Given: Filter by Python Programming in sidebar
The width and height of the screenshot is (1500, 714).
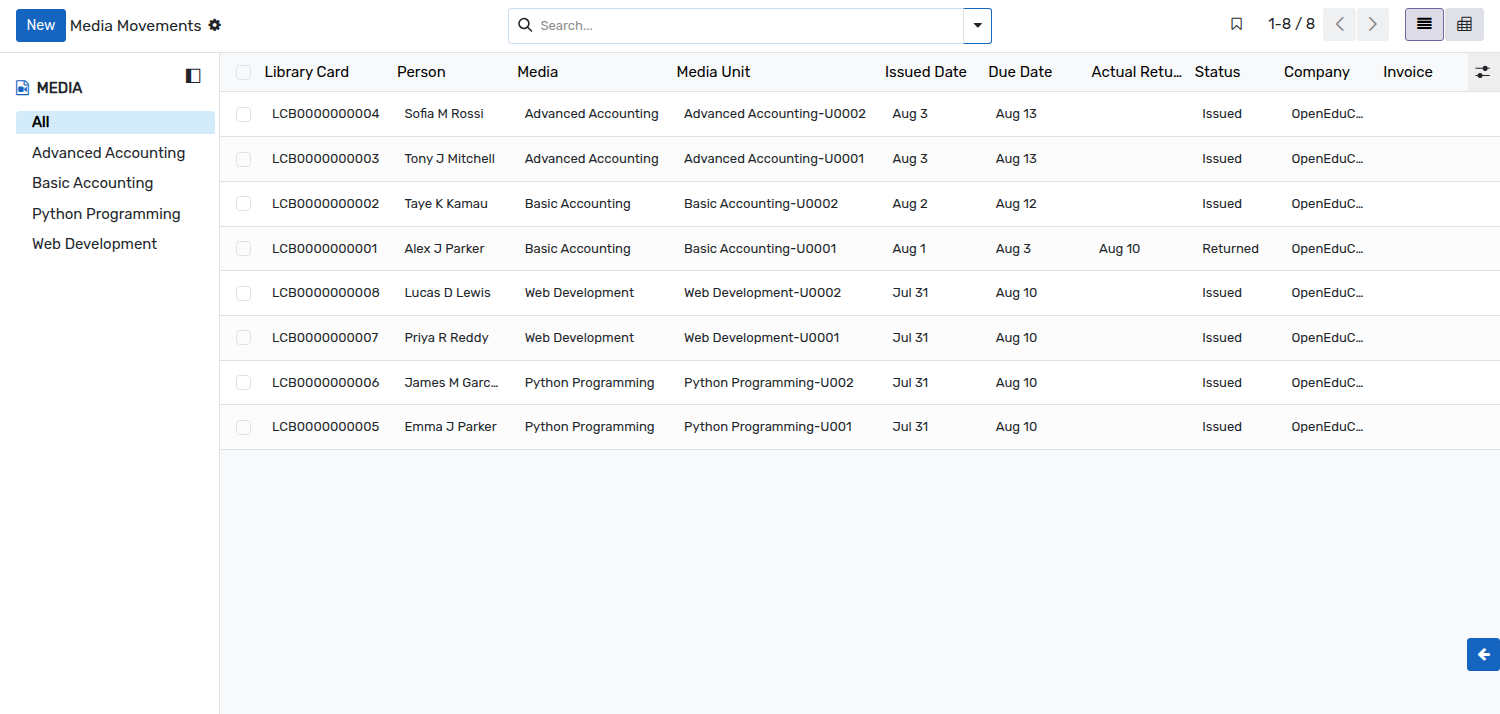Looking at the screenshot, I should 106,214.
